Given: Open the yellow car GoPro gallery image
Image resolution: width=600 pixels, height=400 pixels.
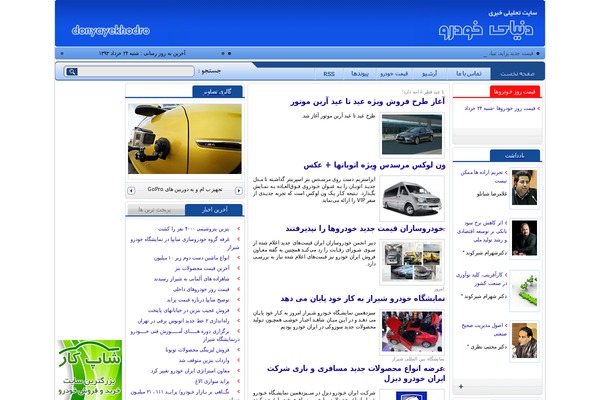Looking at the screenshot, I should click(x=185, y=139).
